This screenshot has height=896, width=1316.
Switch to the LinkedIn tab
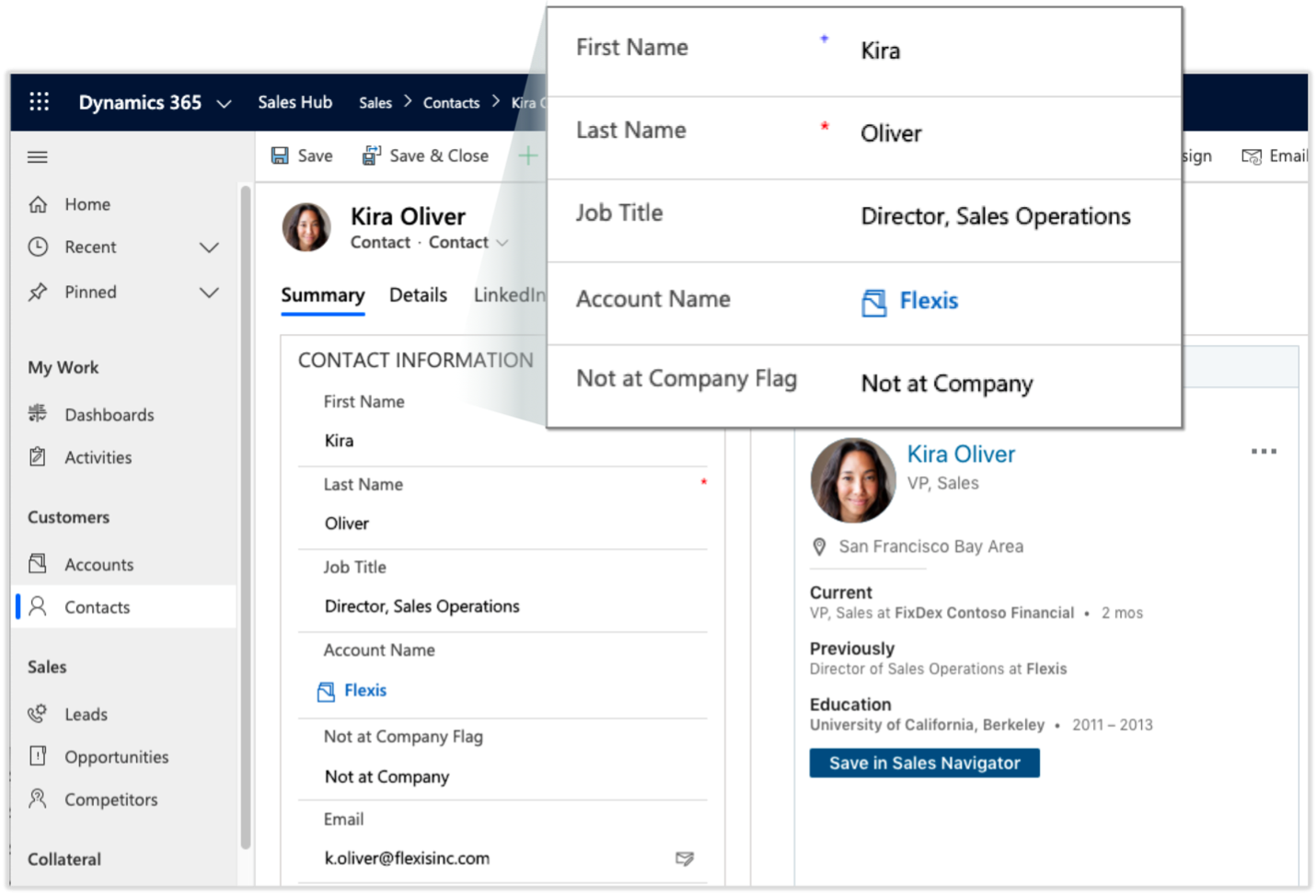510,295
